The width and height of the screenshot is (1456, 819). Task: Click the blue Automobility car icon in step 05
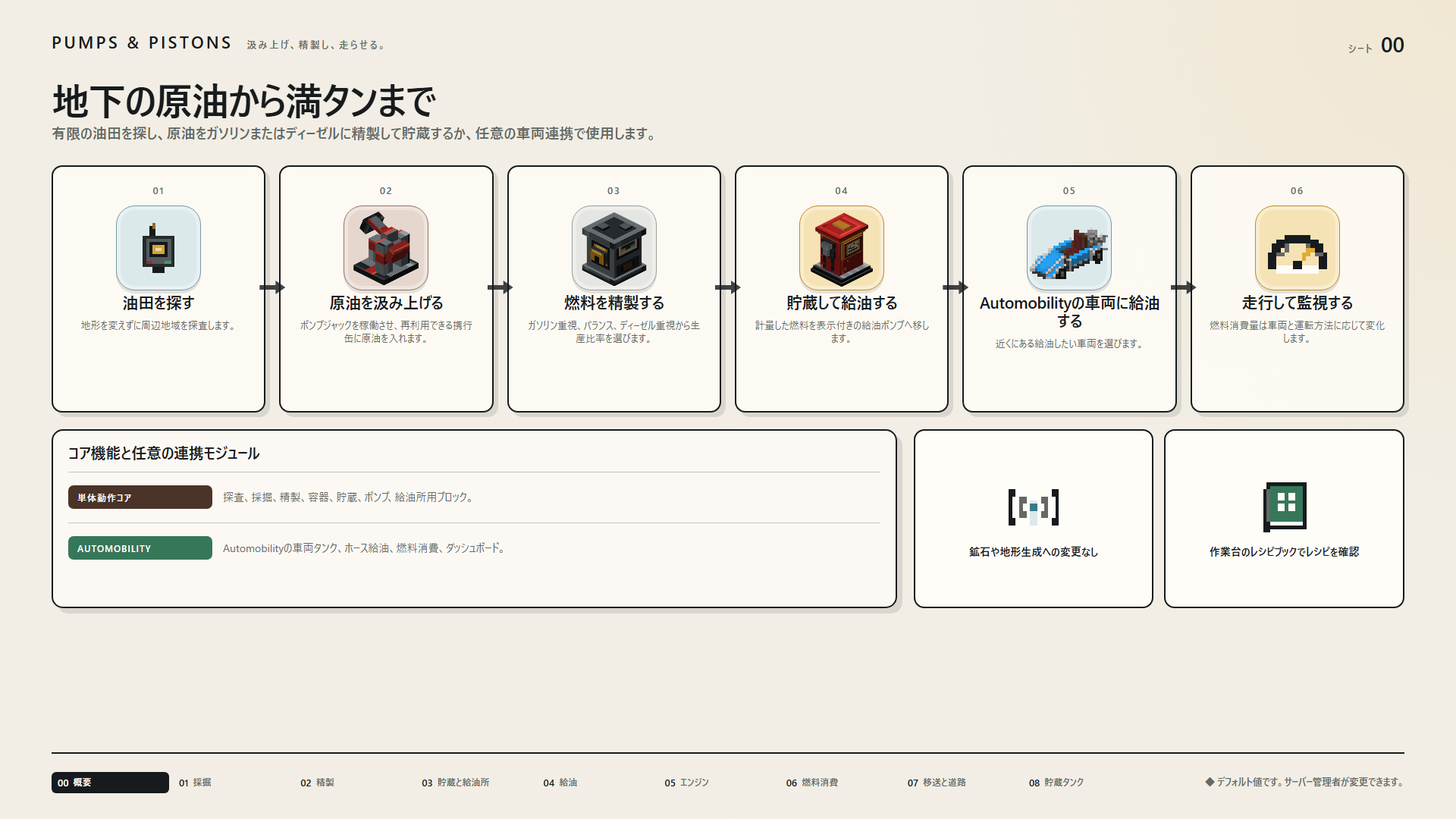(1069, 248)
